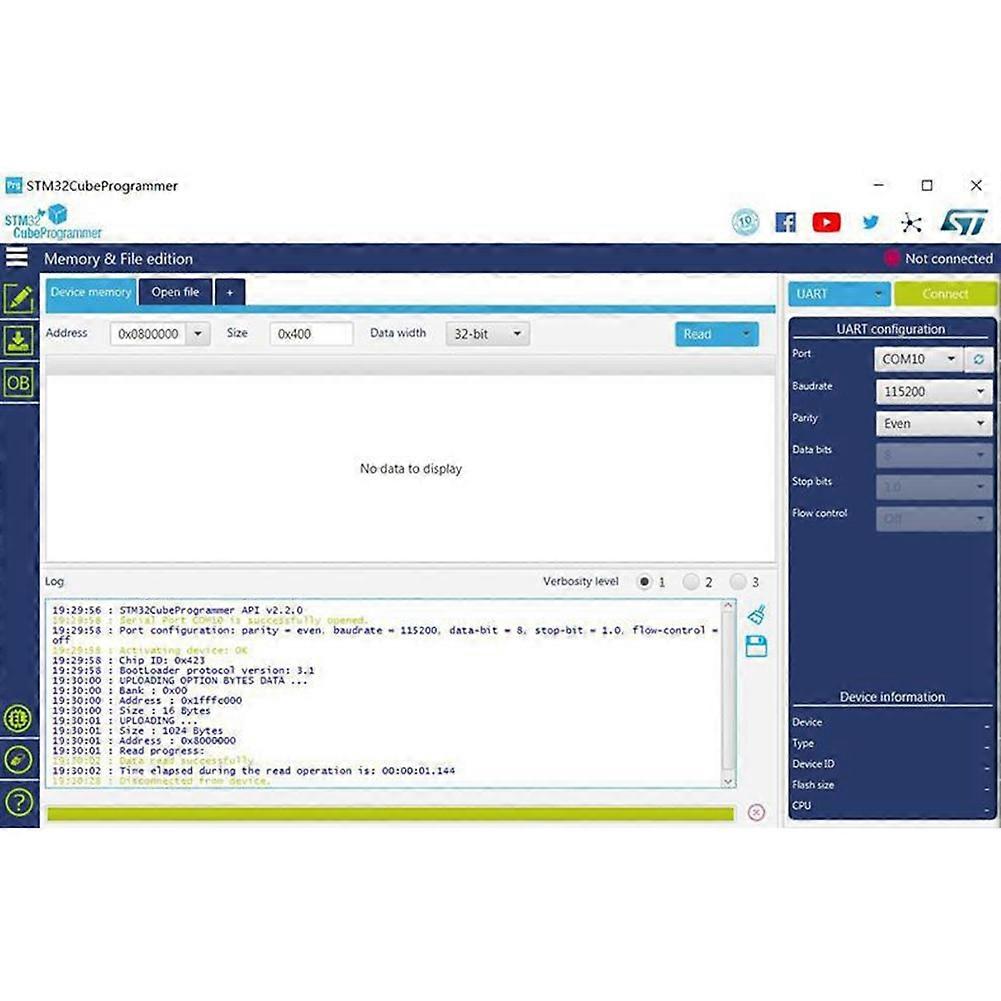The width and height of the screenshot is (1001, 1001).
Task: Open the disabled Data bits dropdown
Action: click(x=934, y=456)
